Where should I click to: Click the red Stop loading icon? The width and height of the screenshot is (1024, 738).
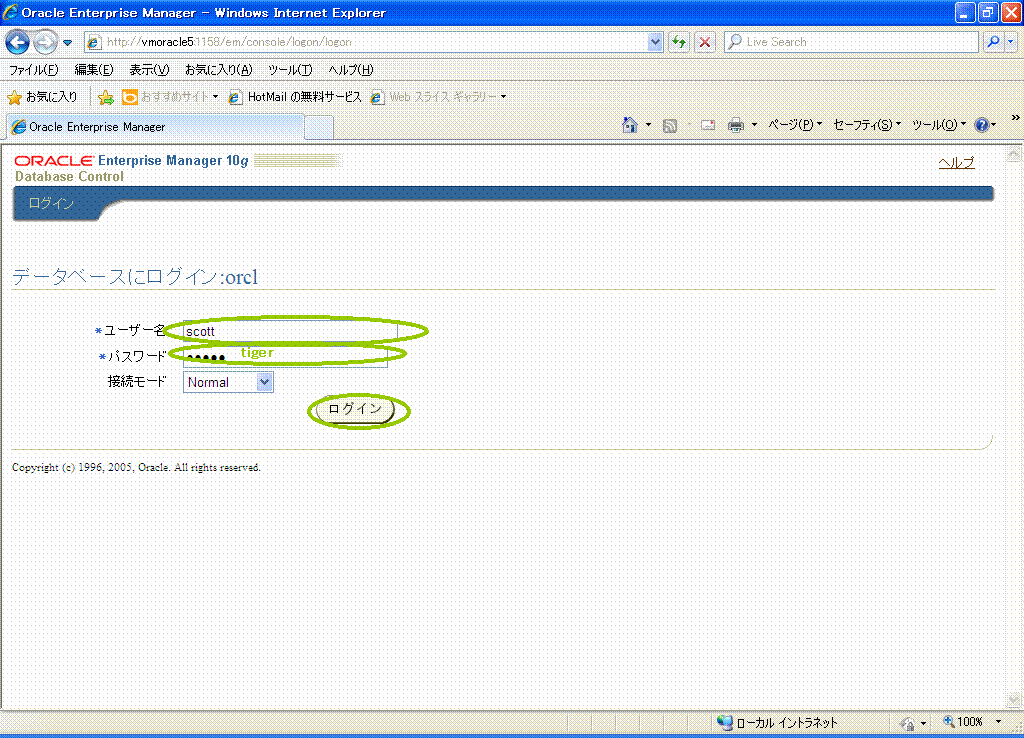[705, 42]
